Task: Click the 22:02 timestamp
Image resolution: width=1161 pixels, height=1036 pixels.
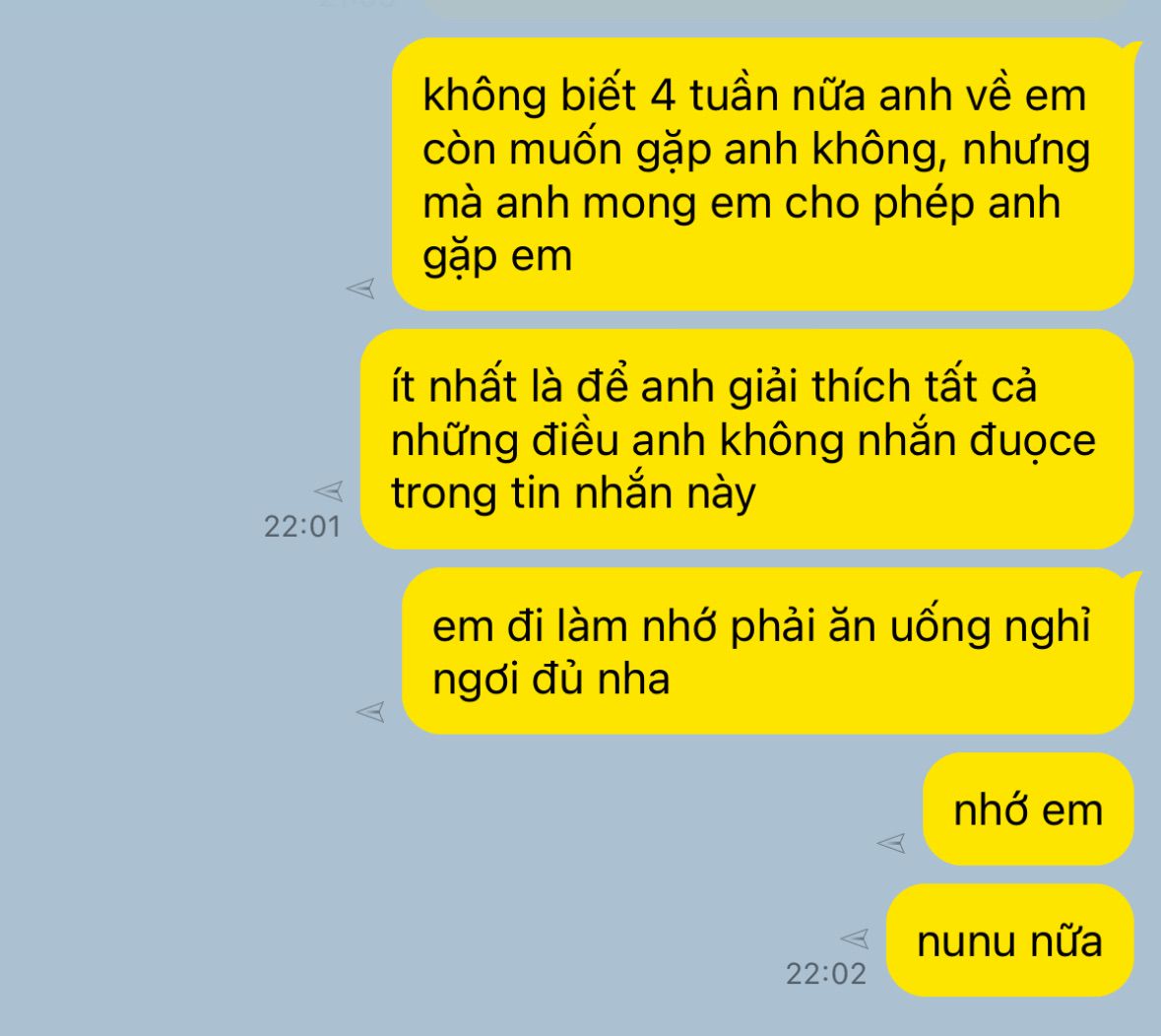Action: point(825,974)
